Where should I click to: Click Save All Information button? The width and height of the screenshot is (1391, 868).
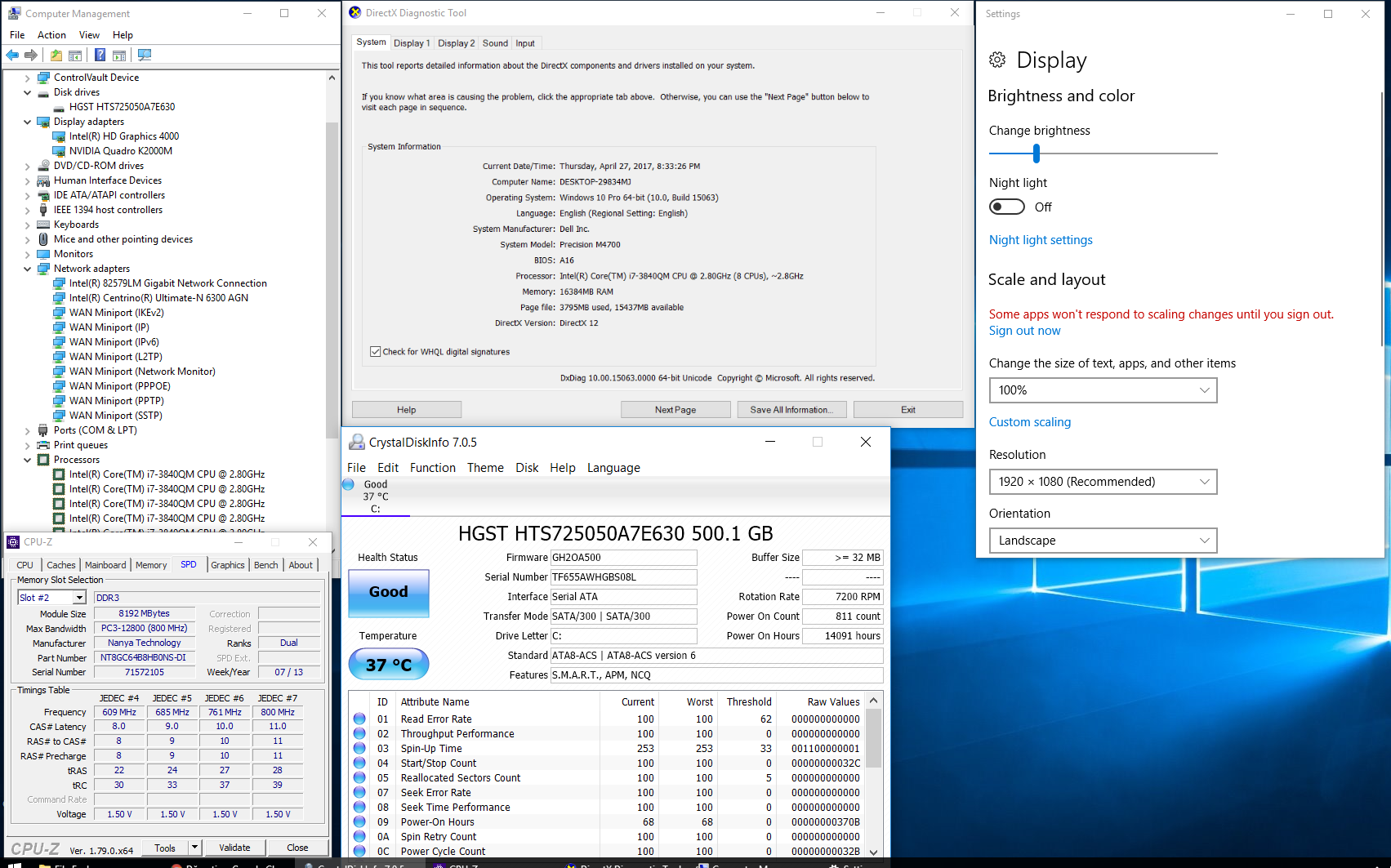pos(791,410)
